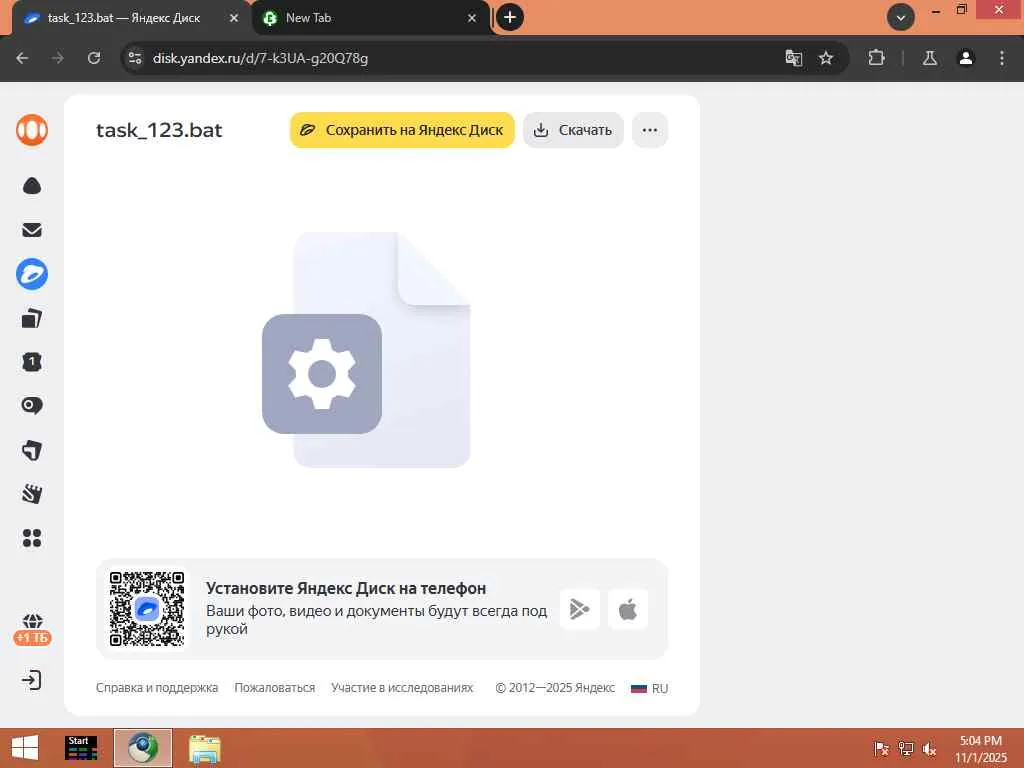Click the task_123.bat file title

pyautogui.click(x=159, y=130)
